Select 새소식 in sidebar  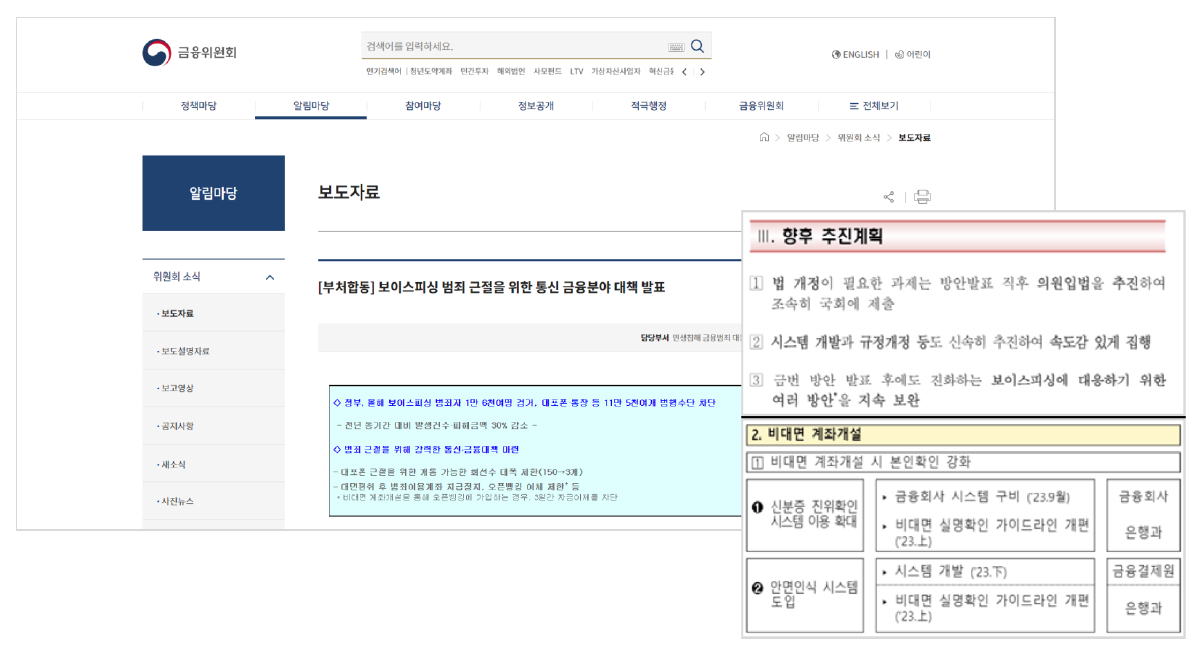[213, 464]
